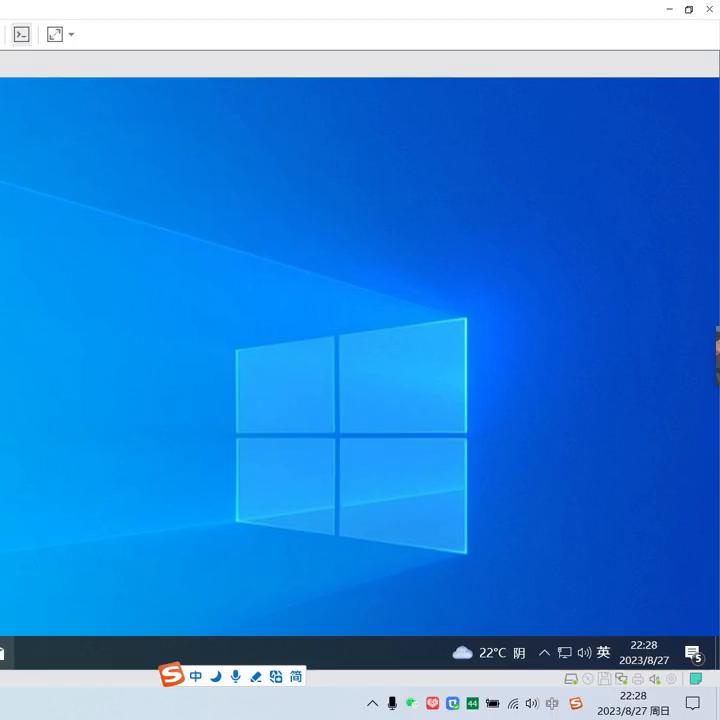Toggle Chinese input mode 中 on Sogou bar
This screenshot has width=720, height=720.
pos(196,676)
